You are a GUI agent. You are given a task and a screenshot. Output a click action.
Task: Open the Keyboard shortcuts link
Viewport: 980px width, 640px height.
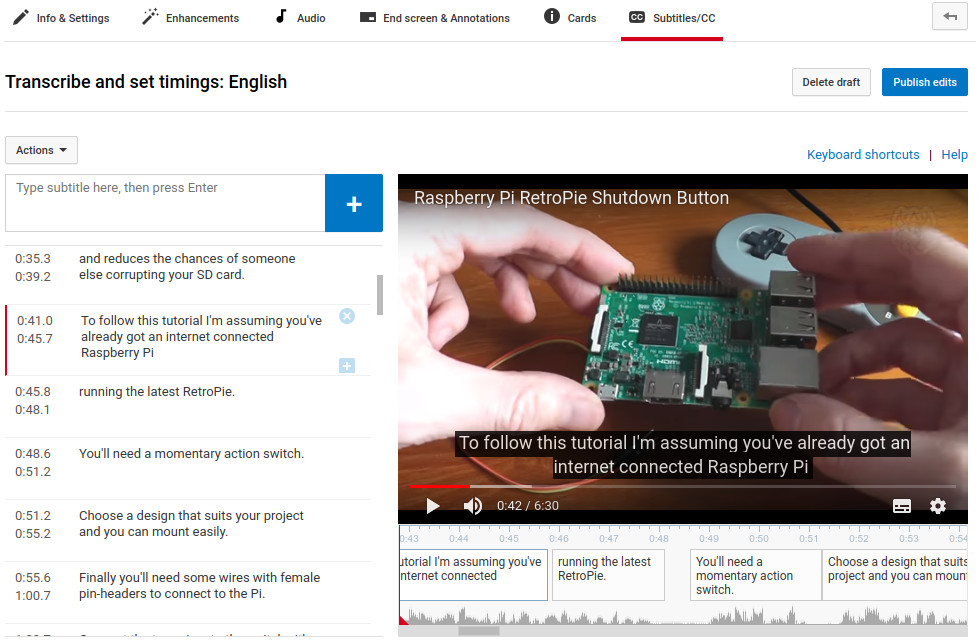point(863,154)
